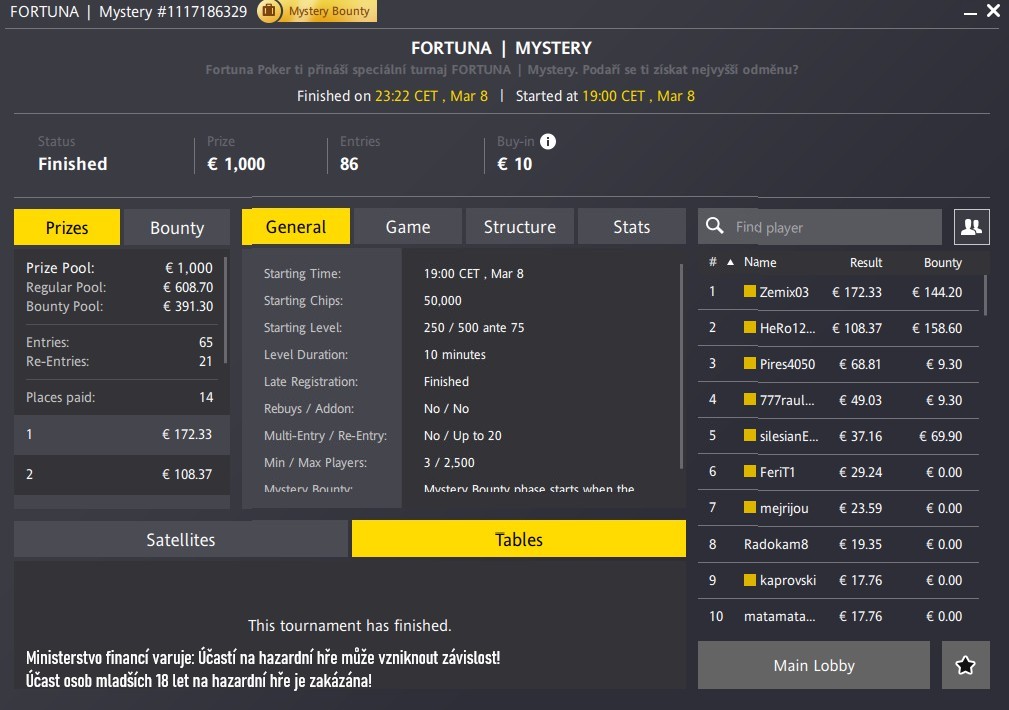
Task: Click the General info panel scrollbar
Action: (x=681, y=366)
